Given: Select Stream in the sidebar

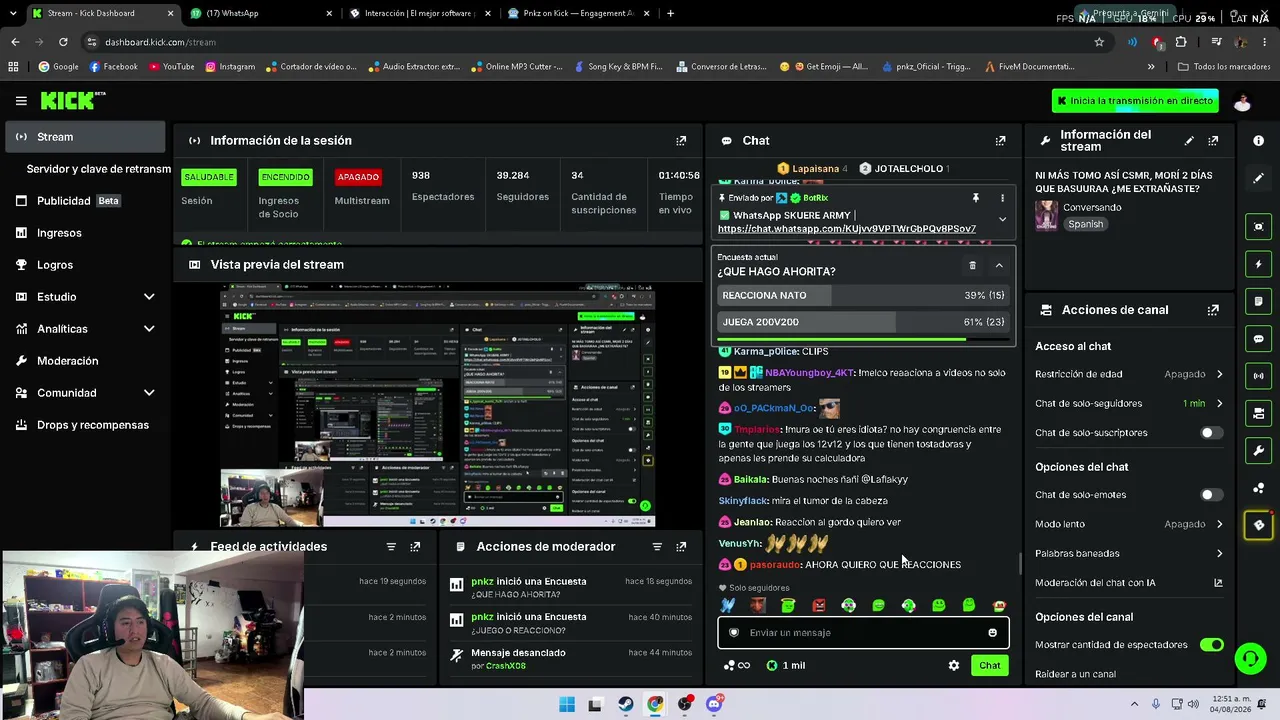Looking at the screenshot, I should click(86, 137).
